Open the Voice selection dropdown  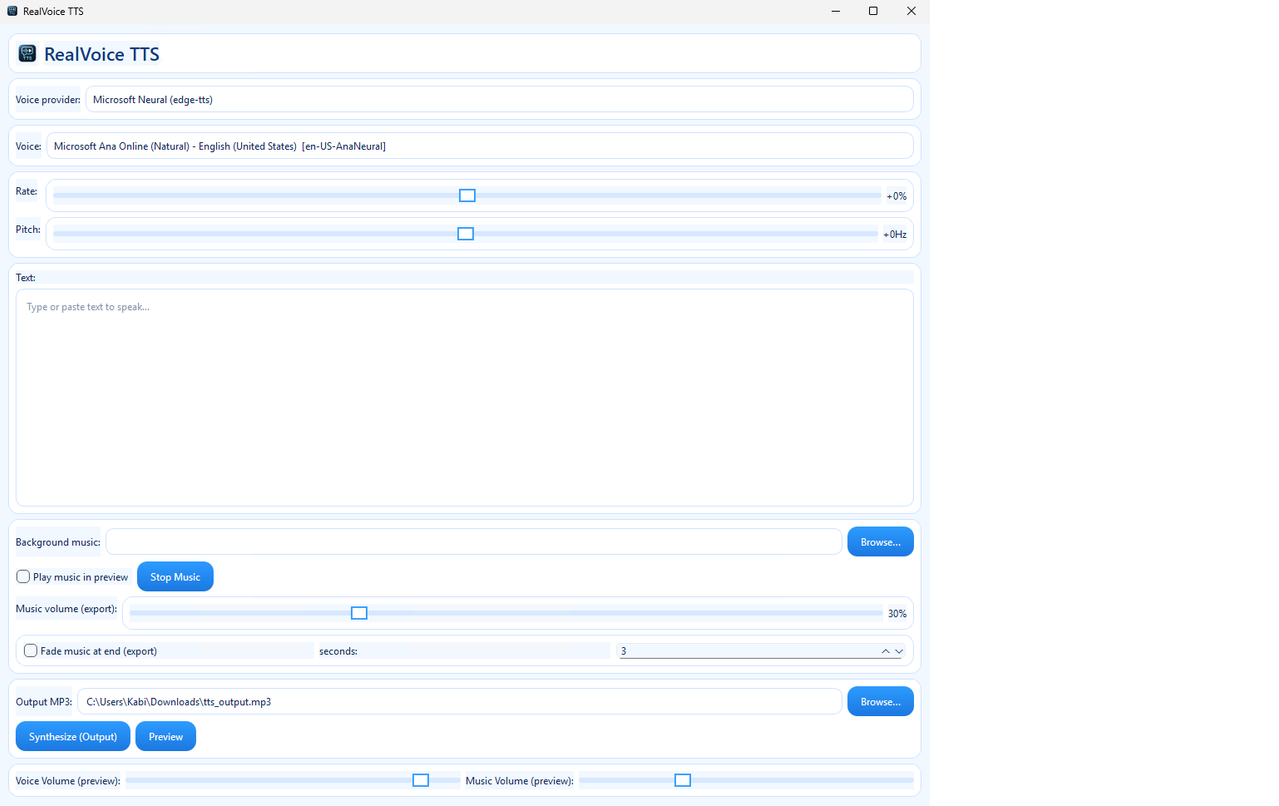(480, 146)
